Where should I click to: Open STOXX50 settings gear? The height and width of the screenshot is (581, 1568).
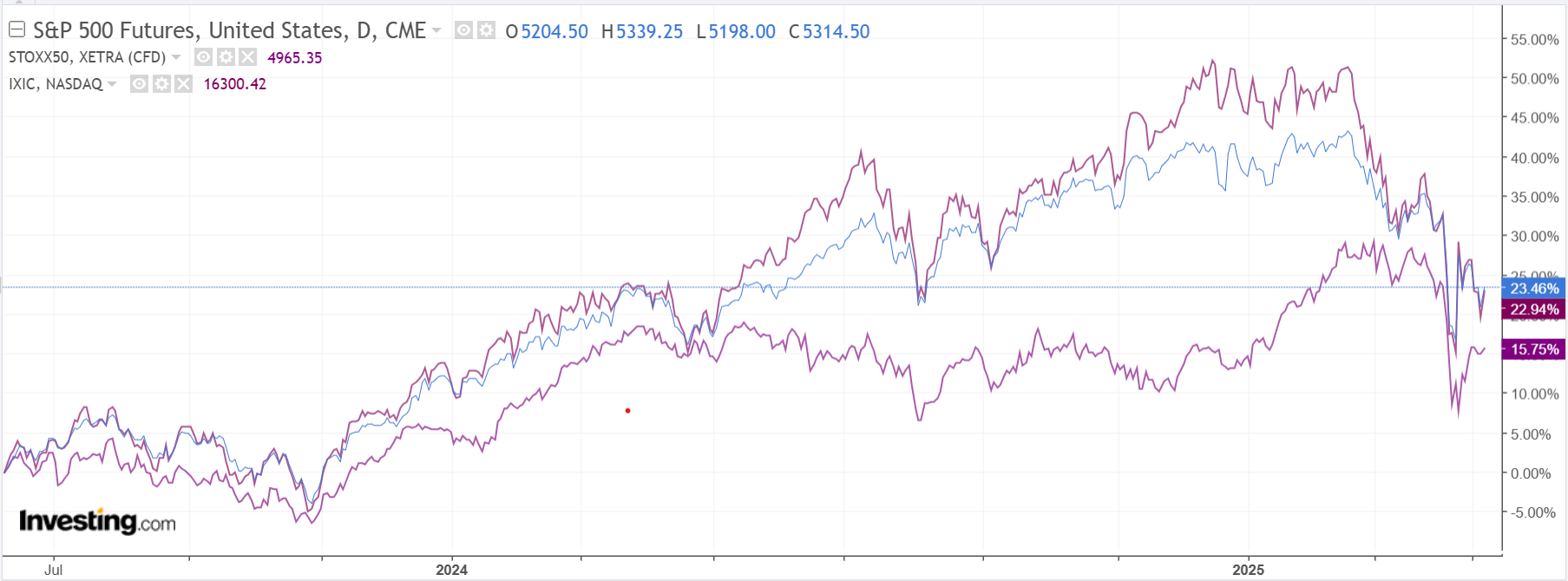click(226, 57)
